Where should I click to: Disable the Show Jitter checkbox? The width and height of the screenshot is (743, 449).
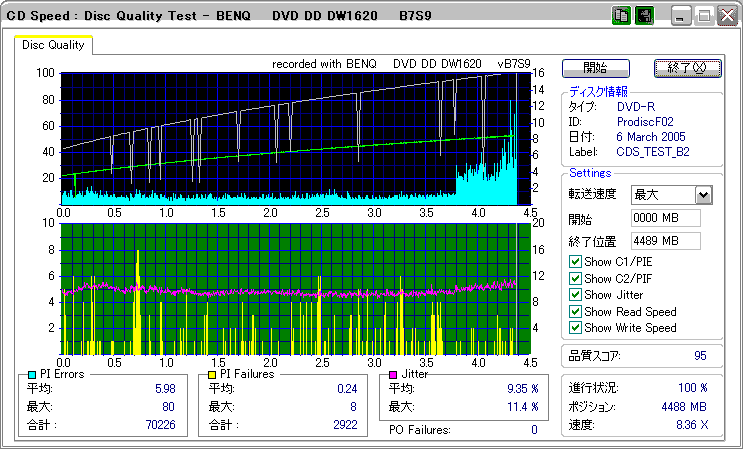pos(575,295)
